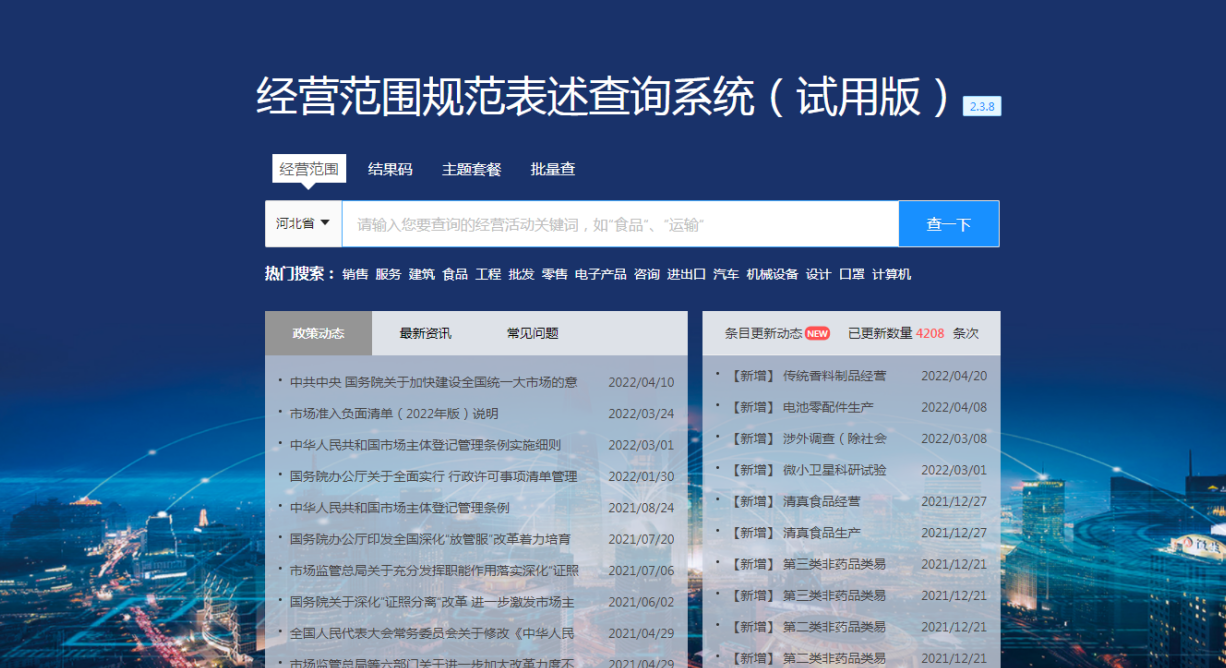Open the 微小卫星科研试验 update entry

pyautogui.click(x=834, y=470)
